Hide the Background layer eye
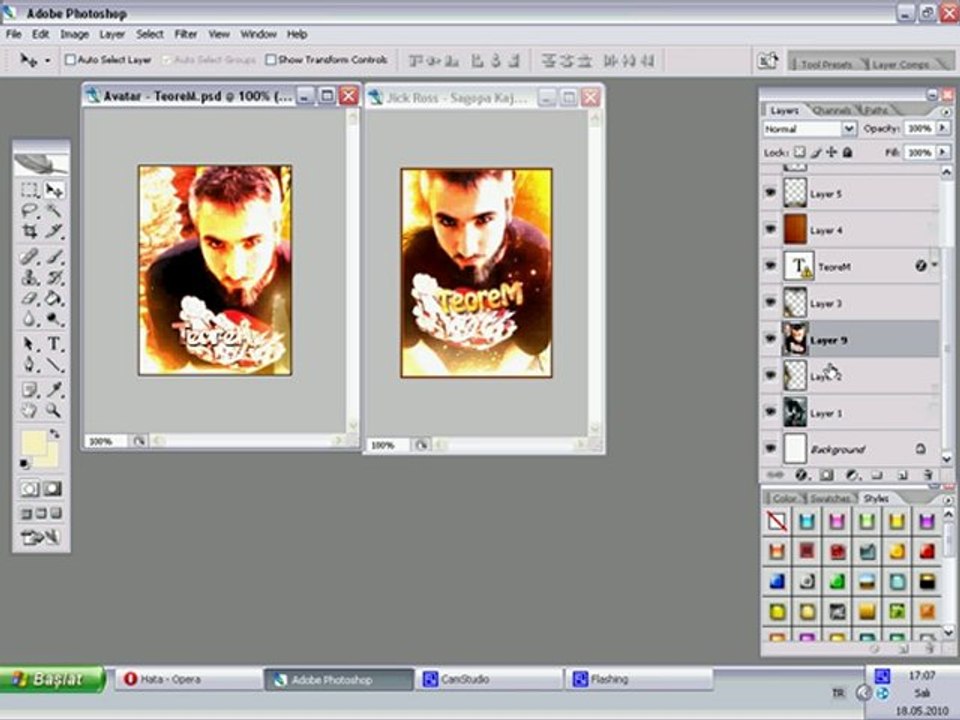This screenshot has width=960, height=720. 770,448
